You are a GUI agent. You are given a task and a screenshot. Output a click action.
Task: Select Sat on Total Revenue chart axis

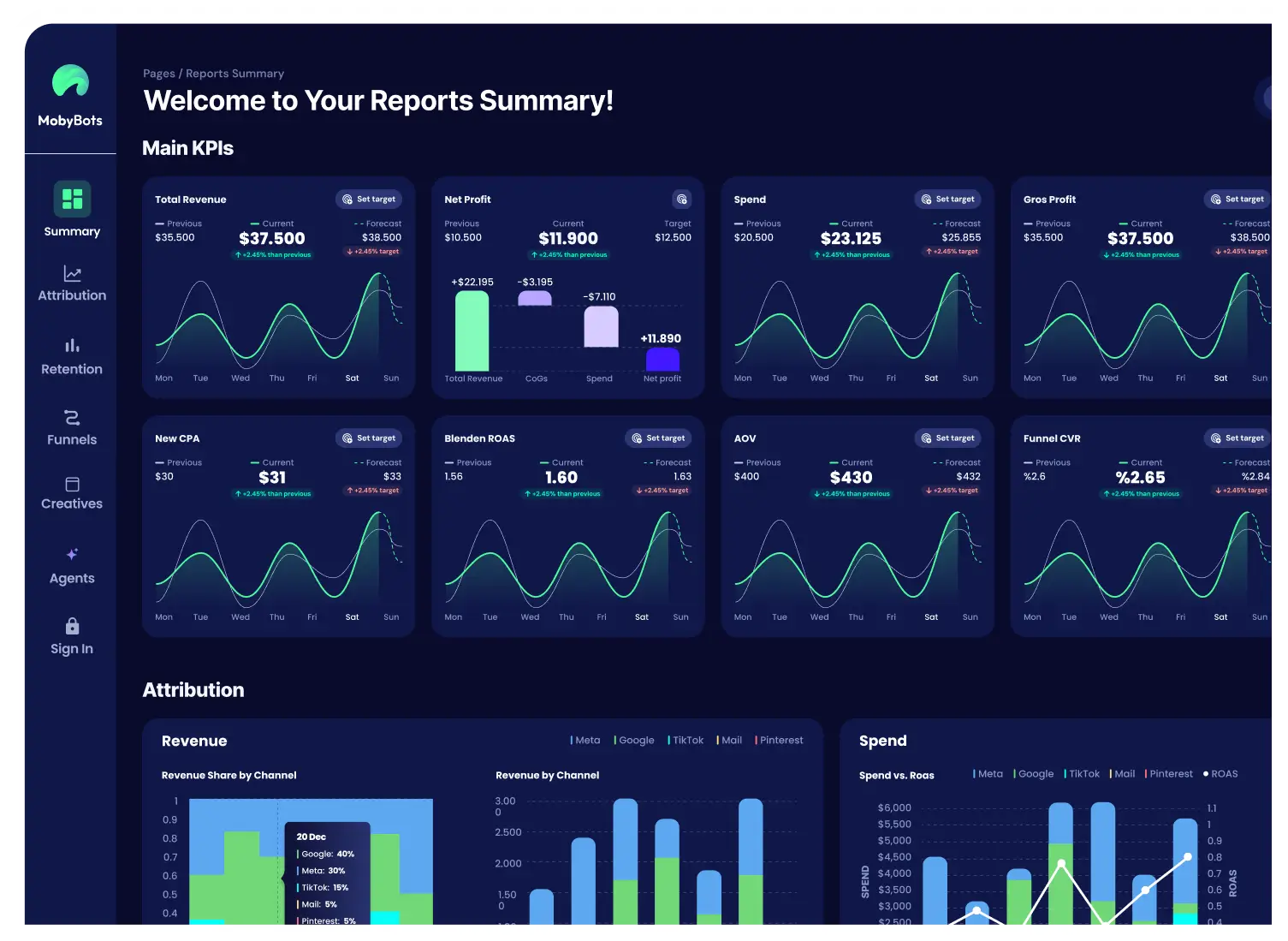tap(352, 378)
